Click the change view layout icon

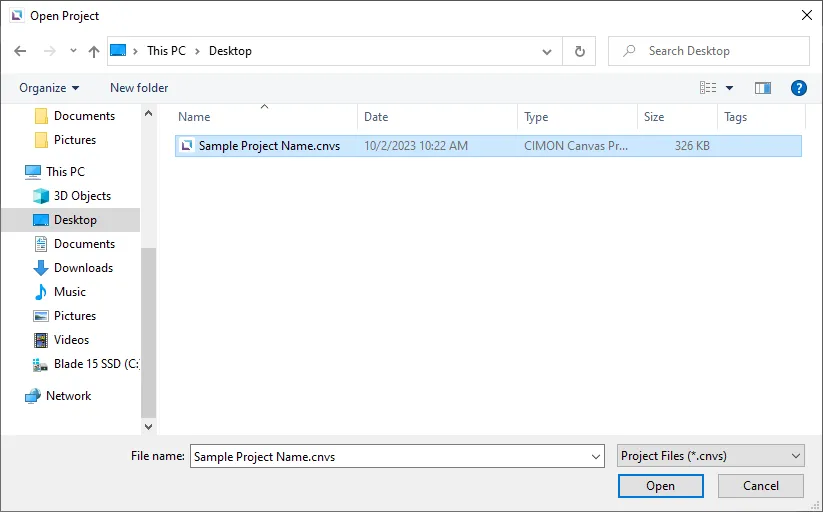(709, 88)
